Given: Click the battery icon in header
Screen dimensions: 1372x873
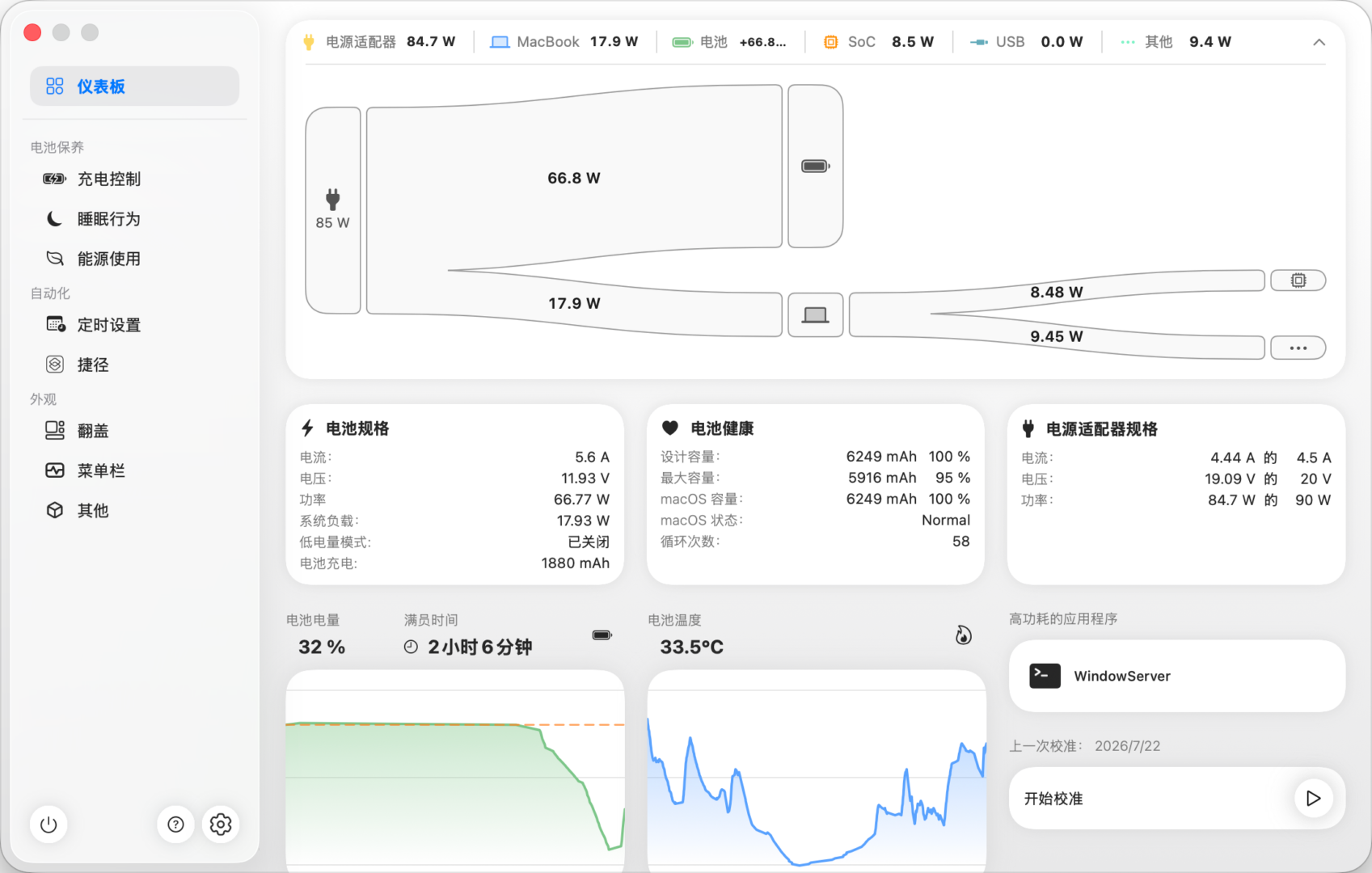Looking at the screenshot, I should pos(682,42).
